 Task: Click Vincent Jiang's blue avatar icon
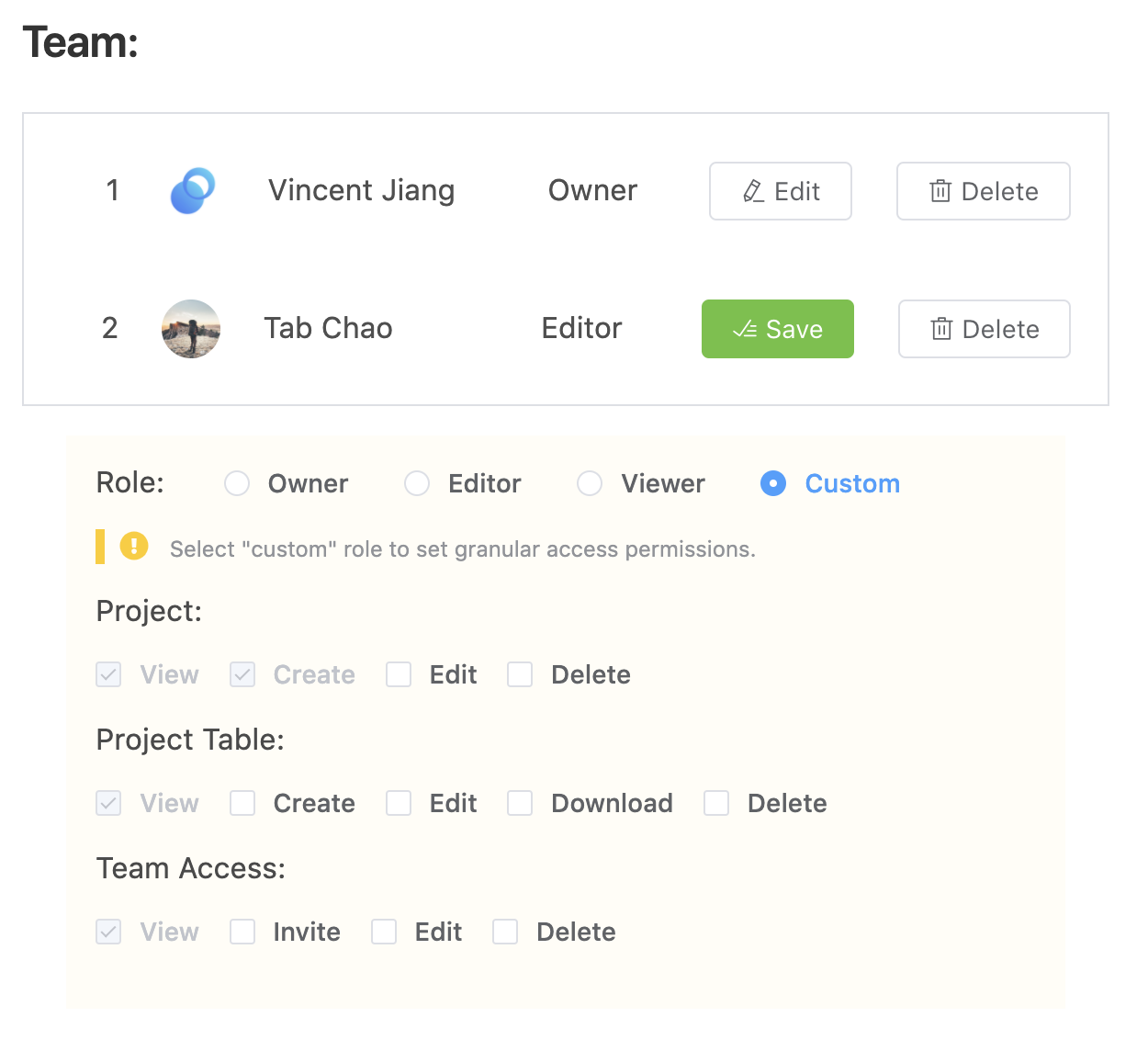click(x=193, y=191)
